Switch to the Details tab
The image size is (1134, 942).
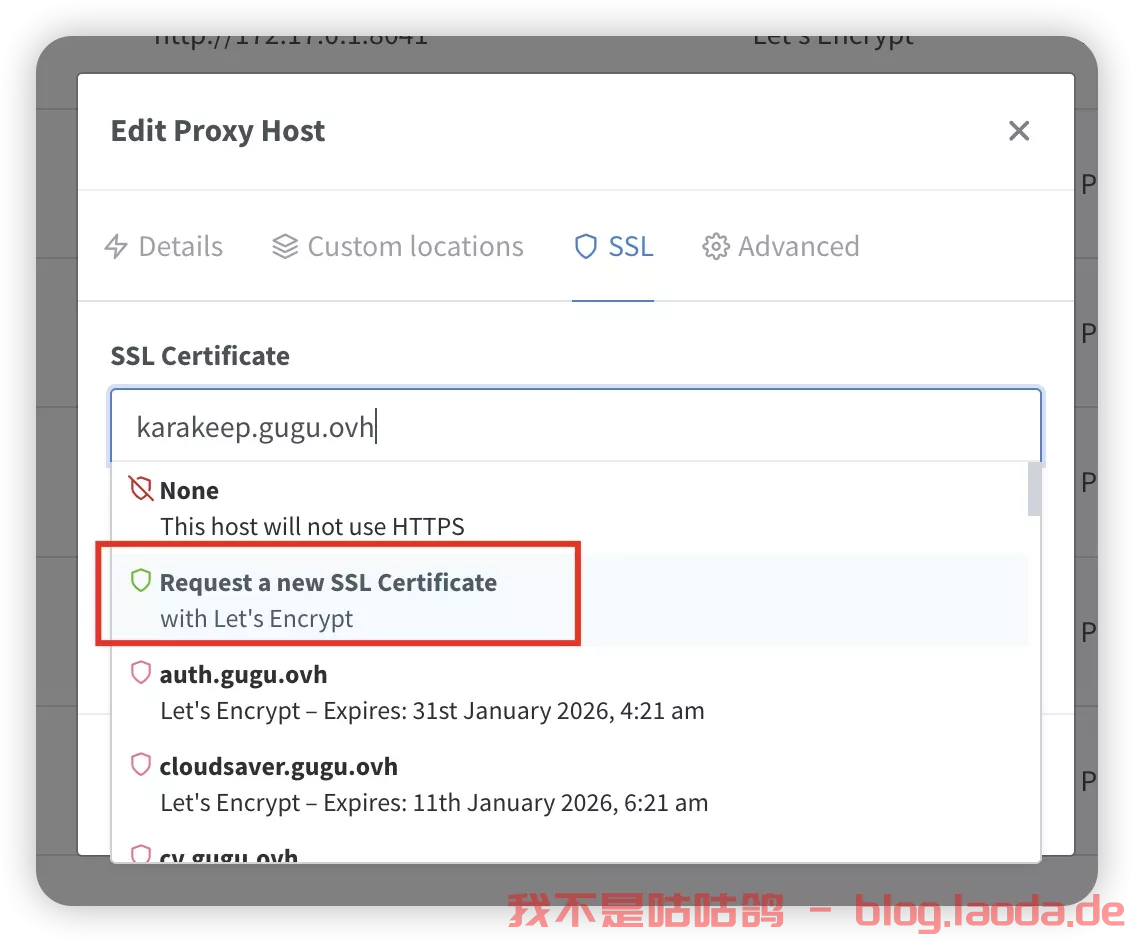click(x=180, y=247)
